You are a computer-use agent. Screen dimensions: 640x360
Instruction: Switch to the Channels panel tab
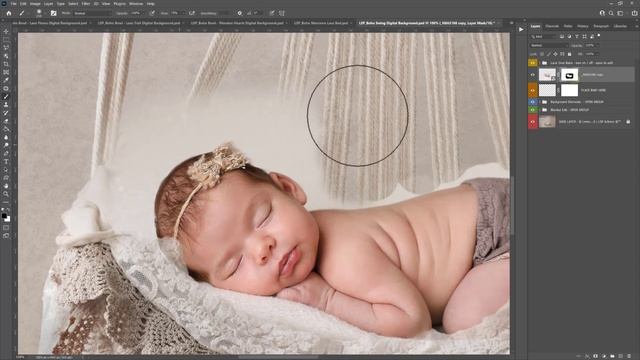coord(552,26)
